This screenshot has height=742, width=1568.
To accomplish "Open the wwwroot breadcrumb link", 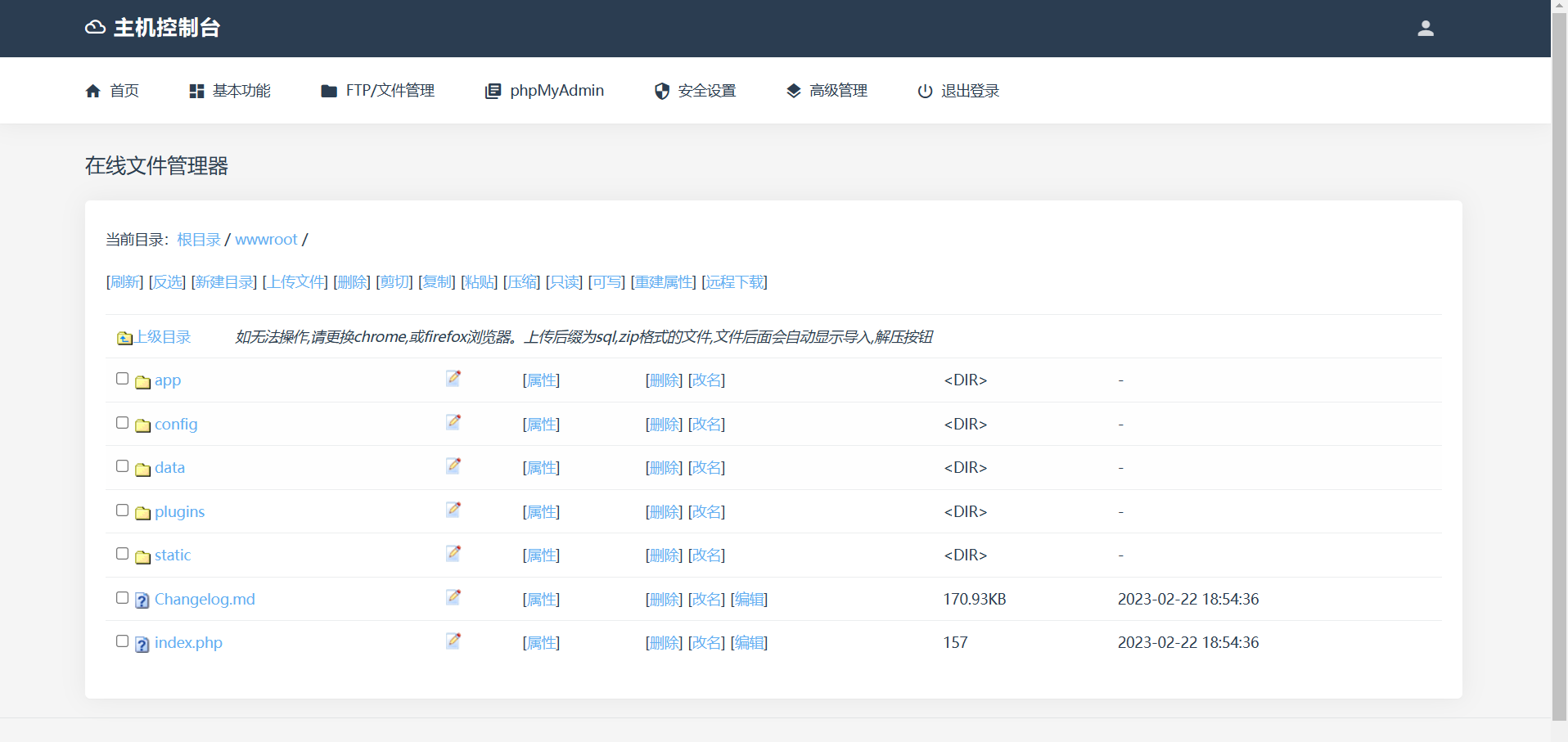I will tap(266, 240).
